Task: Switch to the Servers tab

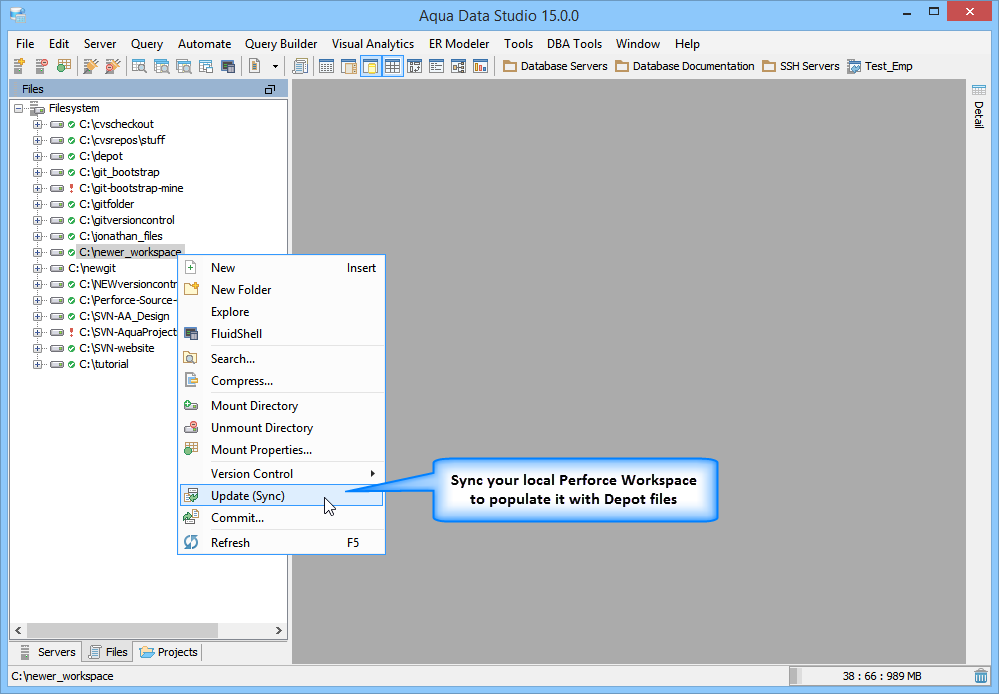Action: [48, 652]
